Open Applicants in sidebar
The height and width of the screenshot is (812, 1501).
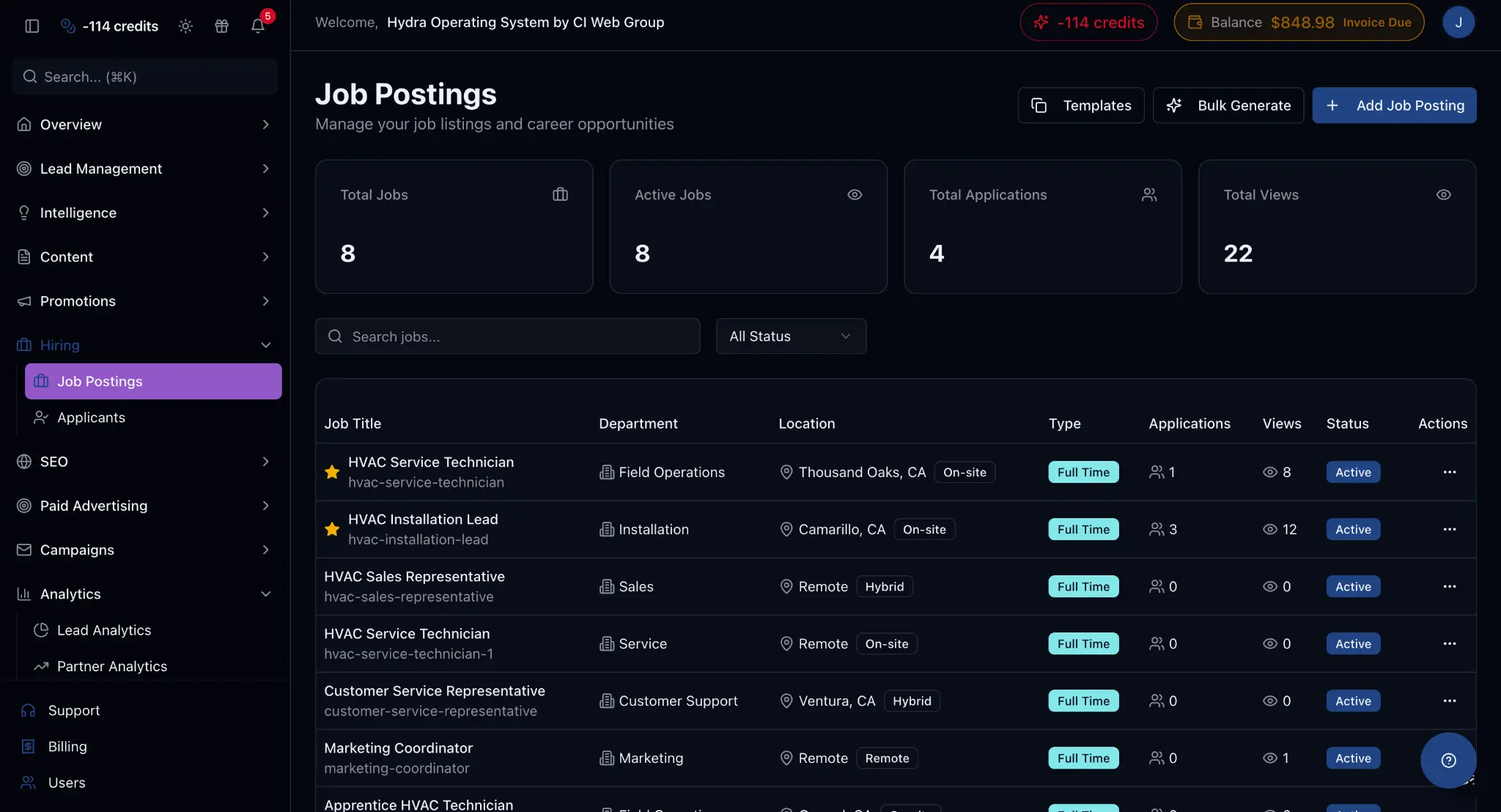153,418
